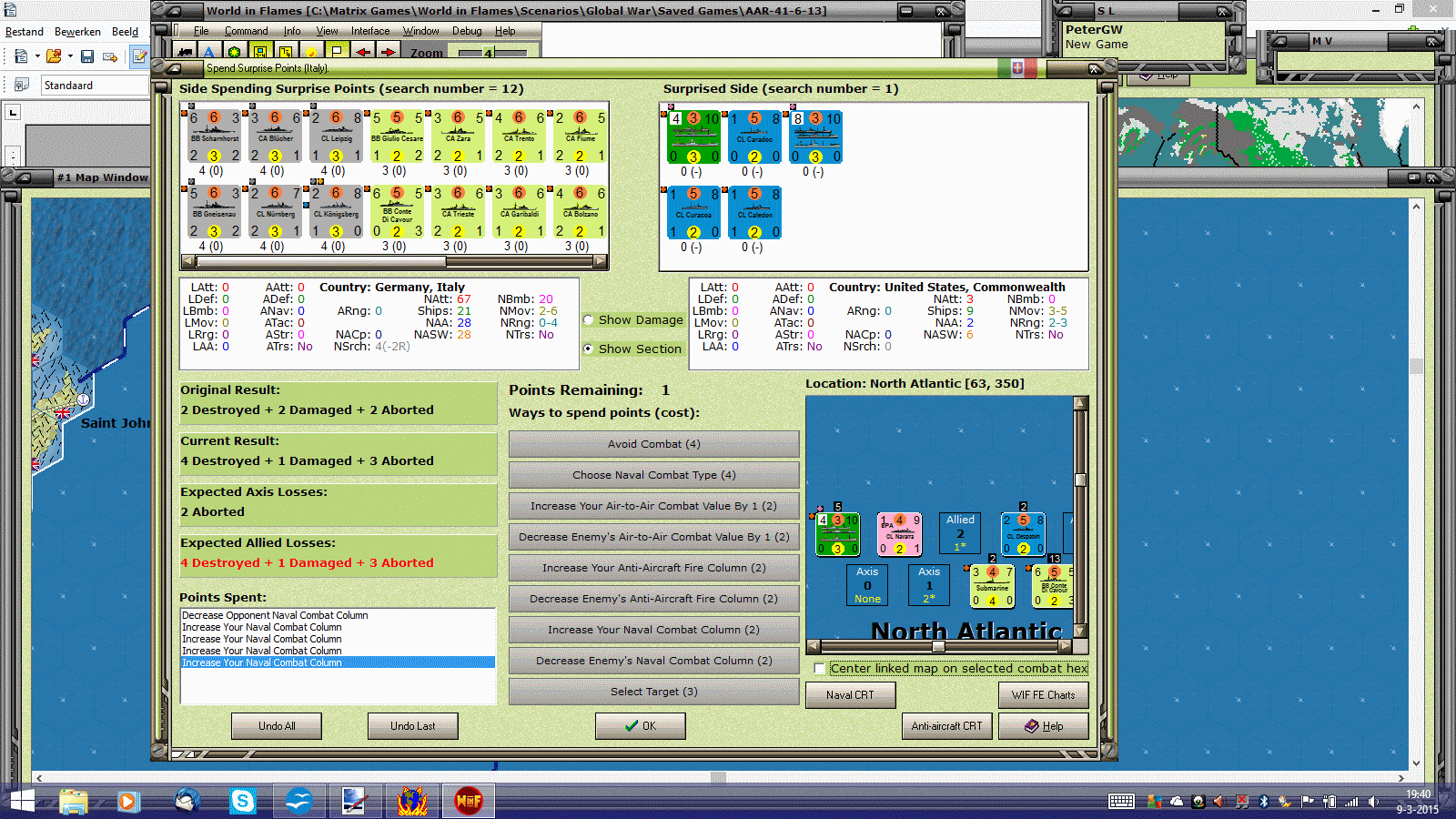Expand the new document dropdown arrow
Viewport: 1456px width, 819px height.
37,56
